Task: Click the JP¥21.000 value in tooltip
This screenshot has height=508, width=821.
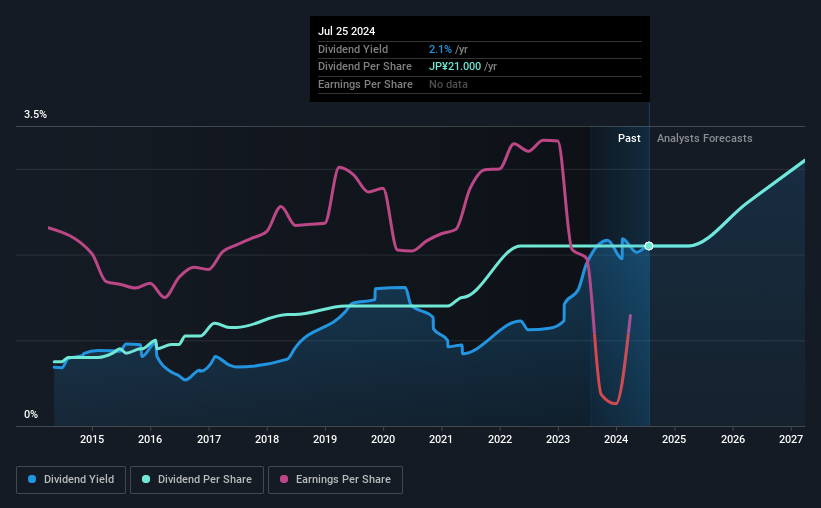Action: point(455,67)
